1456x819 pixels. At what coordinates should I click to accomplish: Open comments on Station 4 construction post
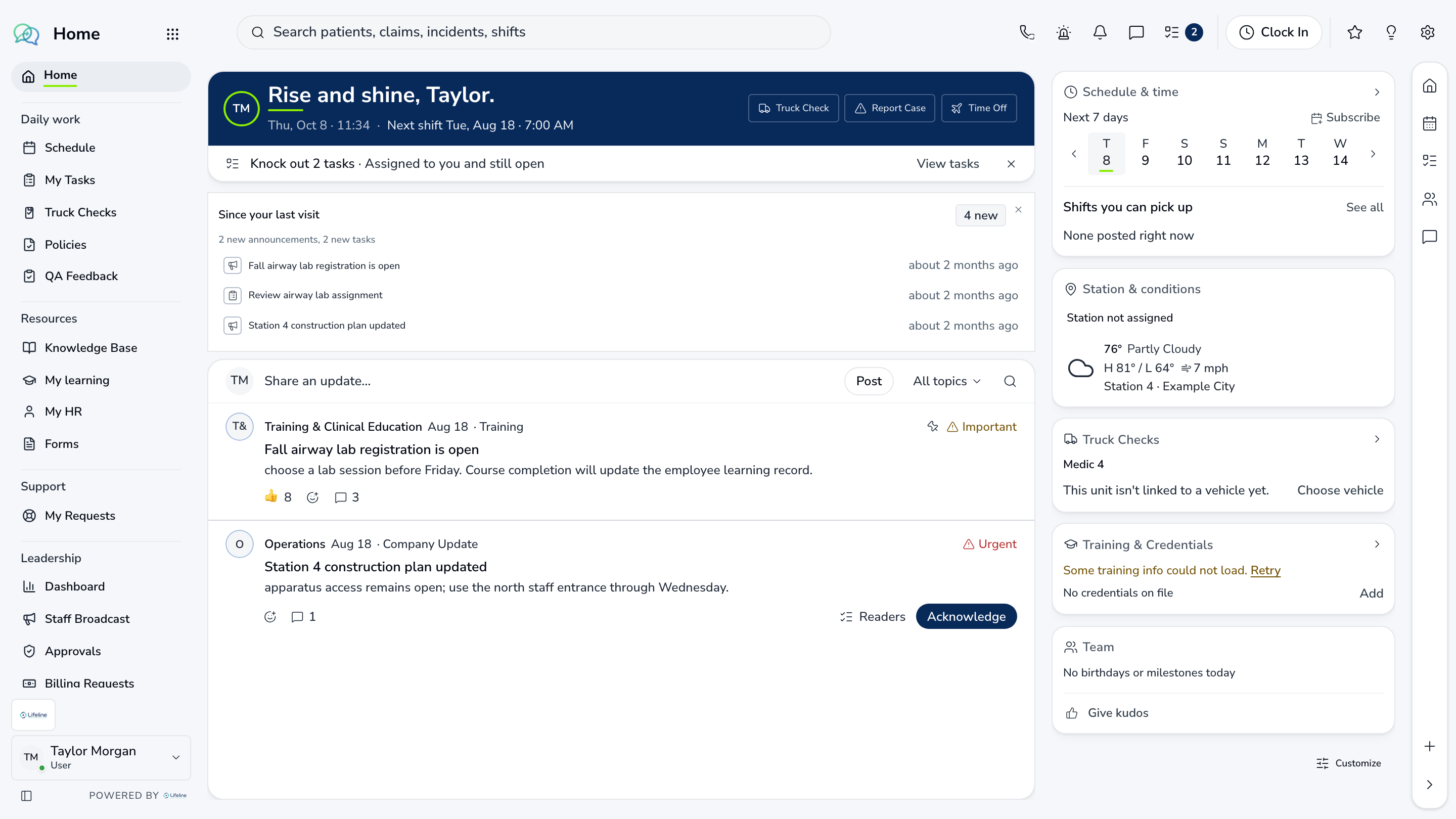pos(303,617)
